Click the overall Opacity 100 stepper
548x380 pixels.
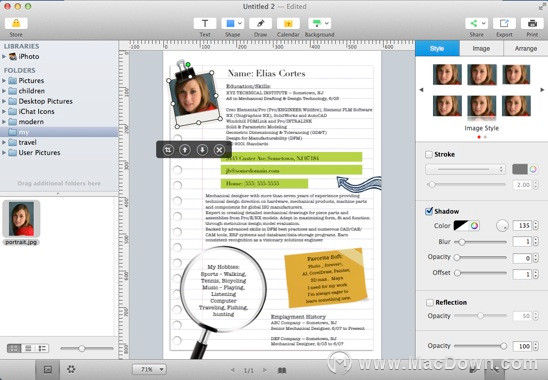tap(536, 346)
